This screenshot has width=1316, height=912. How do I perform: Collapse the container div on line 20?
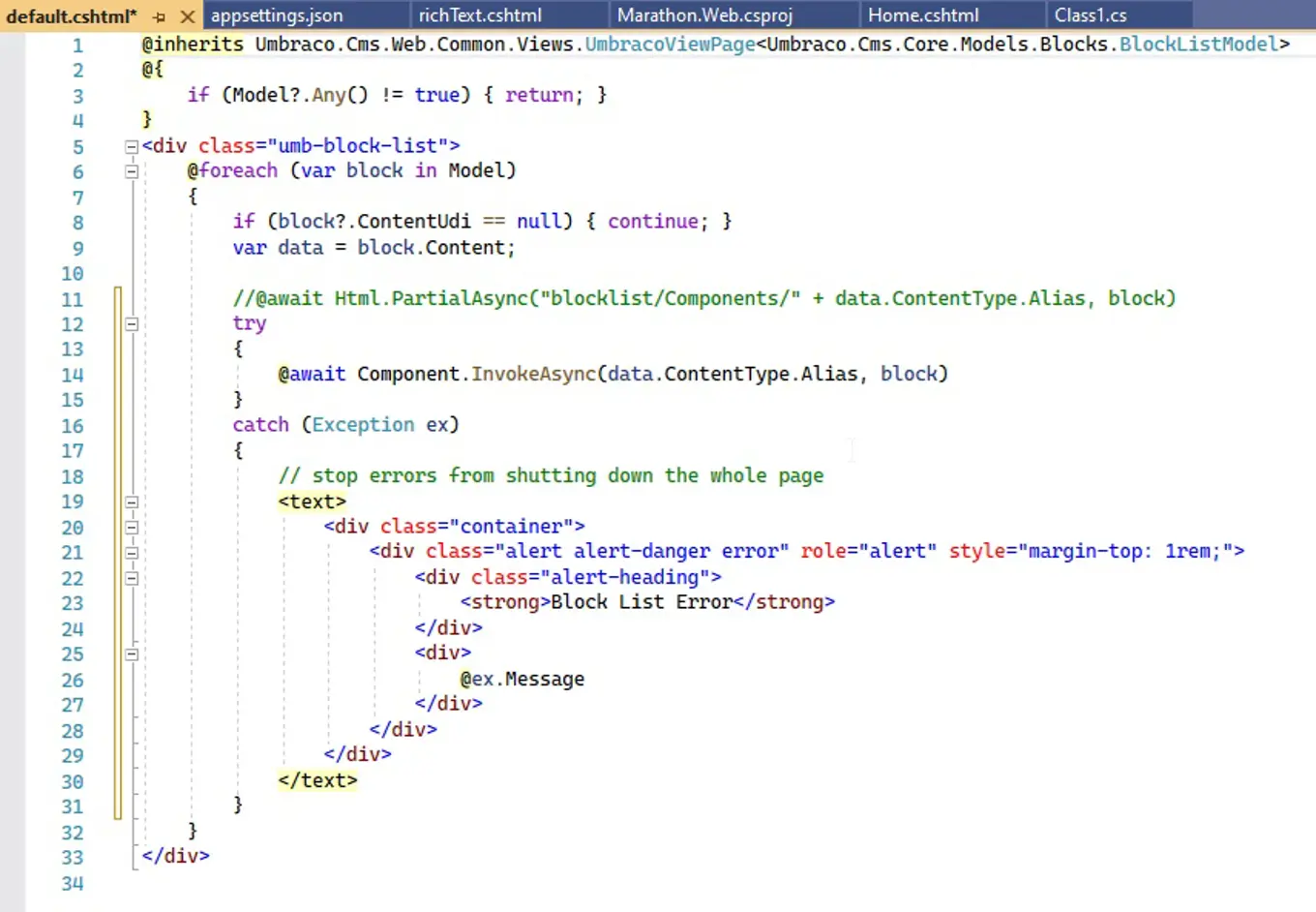coord(132,528)
